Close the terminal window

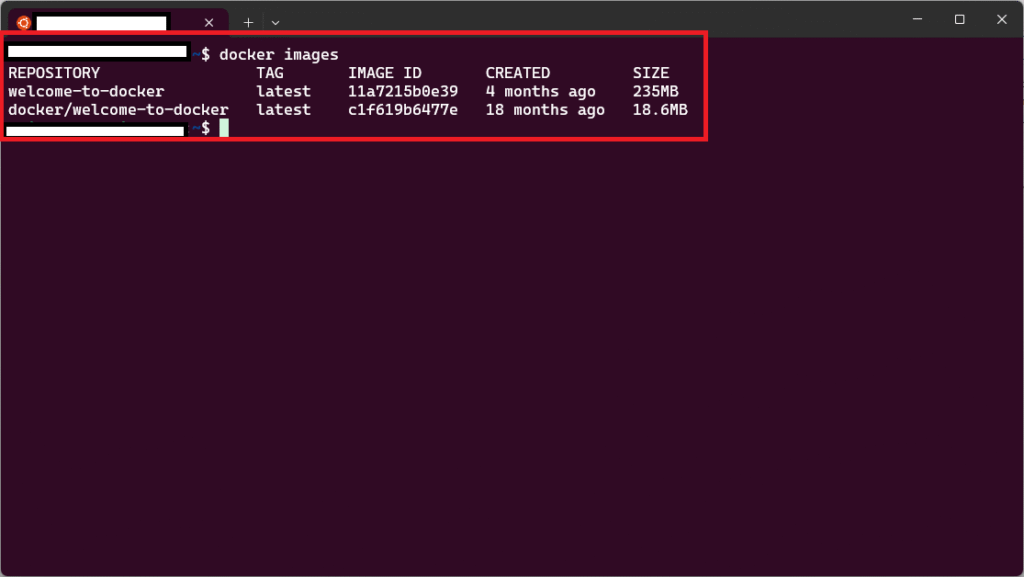coord(1002,20)
